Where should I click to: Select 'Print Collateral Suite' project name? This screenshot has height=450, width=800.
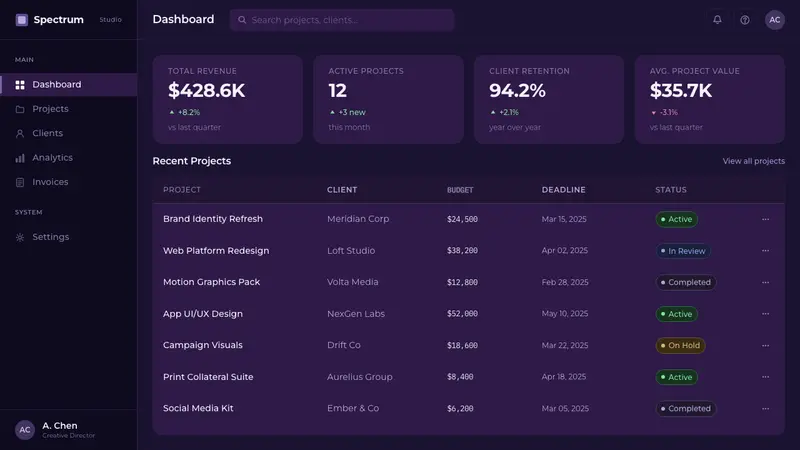(208, 377)
